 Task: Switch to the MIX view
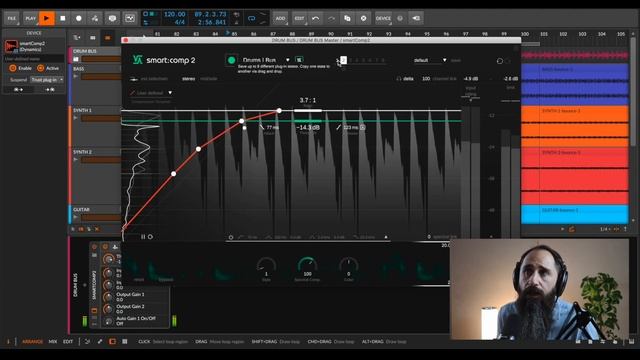click(x=53, y=342)
